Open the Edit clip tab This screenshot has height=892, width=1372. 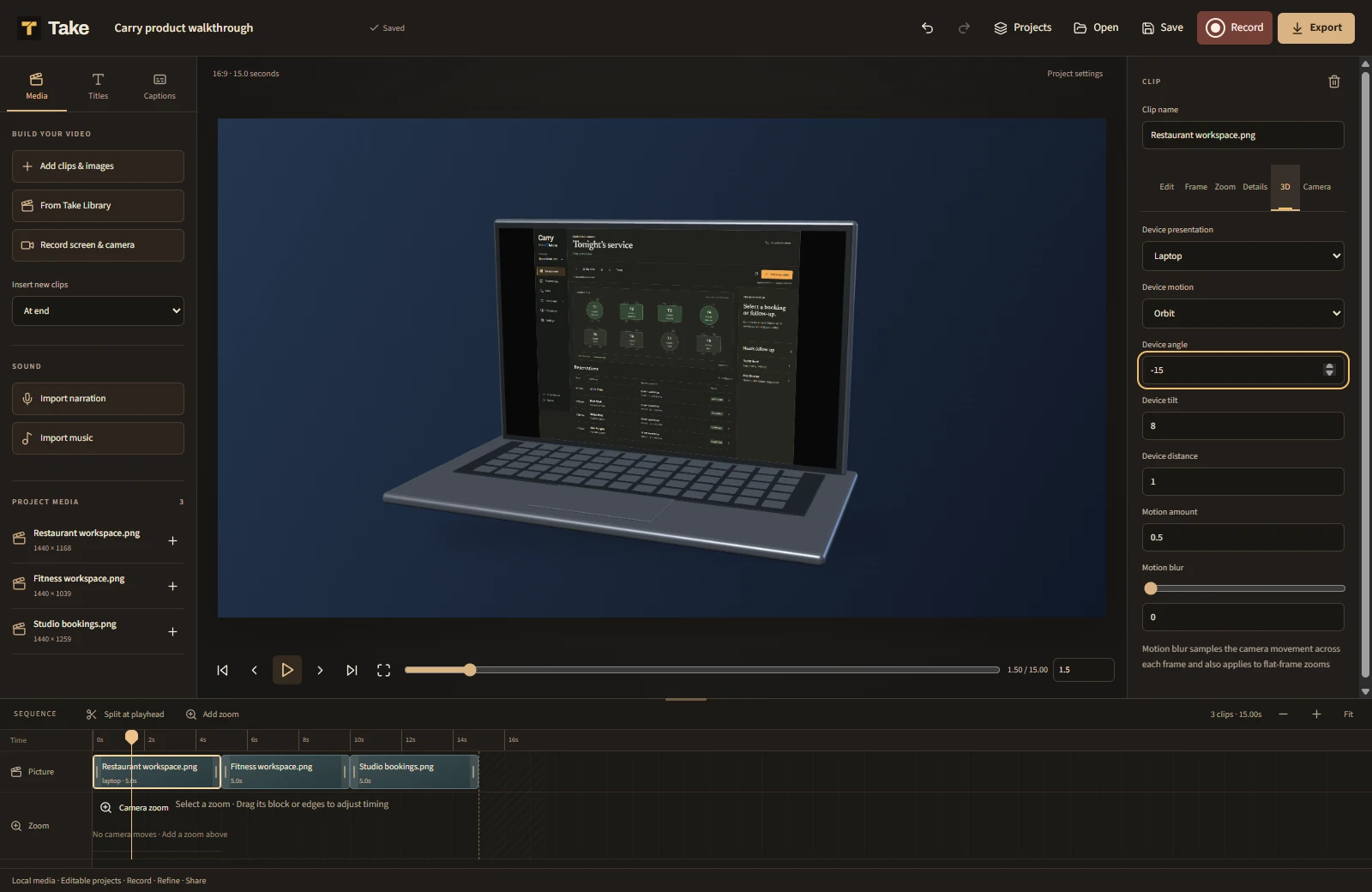1167,187
